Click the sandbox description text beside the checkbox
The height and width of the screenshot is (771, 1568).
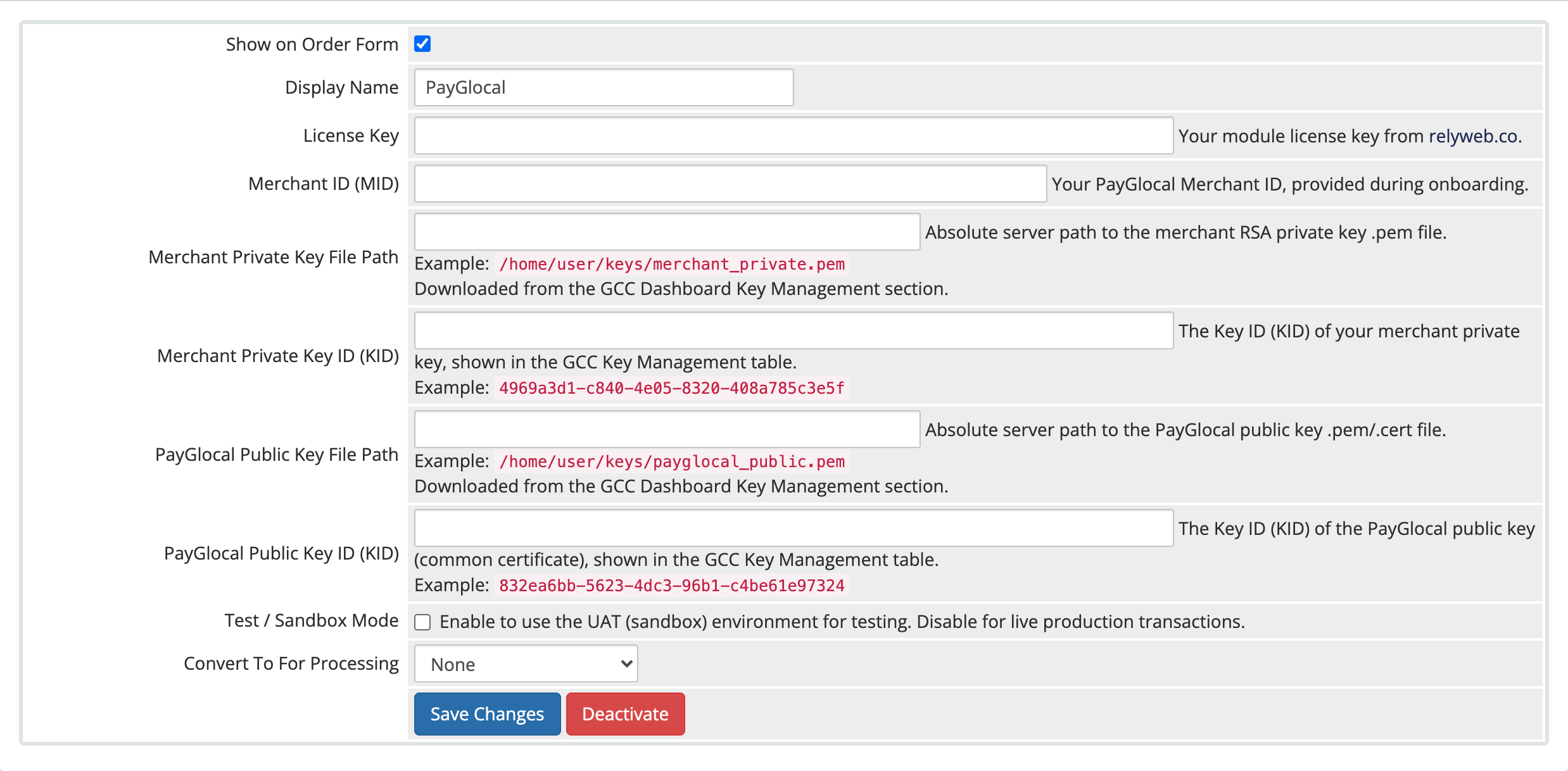[842, 622]
